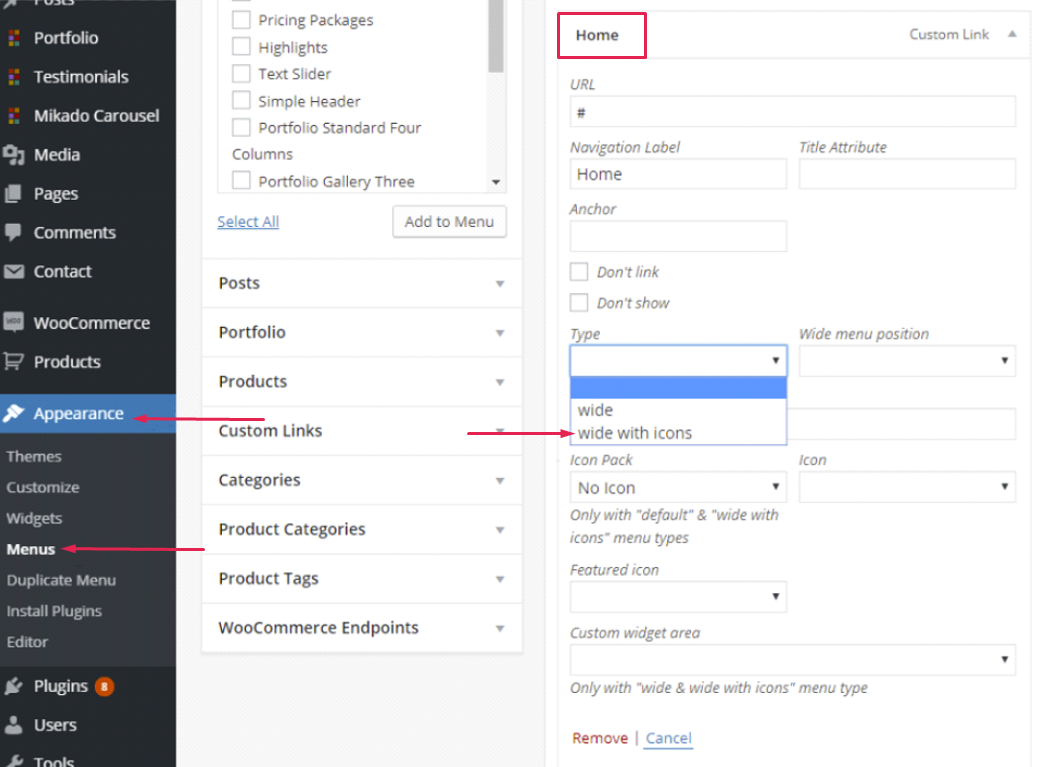Expand the Posts accordion section
This screenshot has height=767, width=1043.
(x=361, y=283)
